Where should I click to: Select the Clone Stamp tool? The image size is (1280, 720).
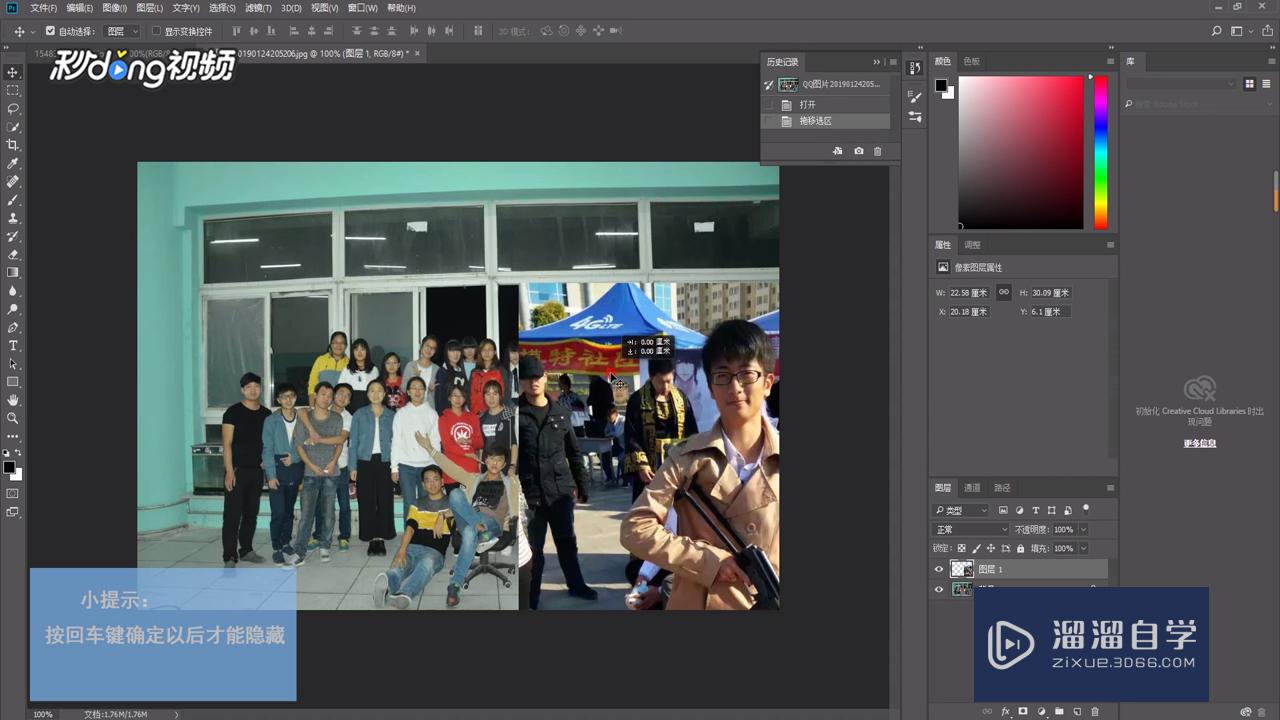[x=13, y=218]
